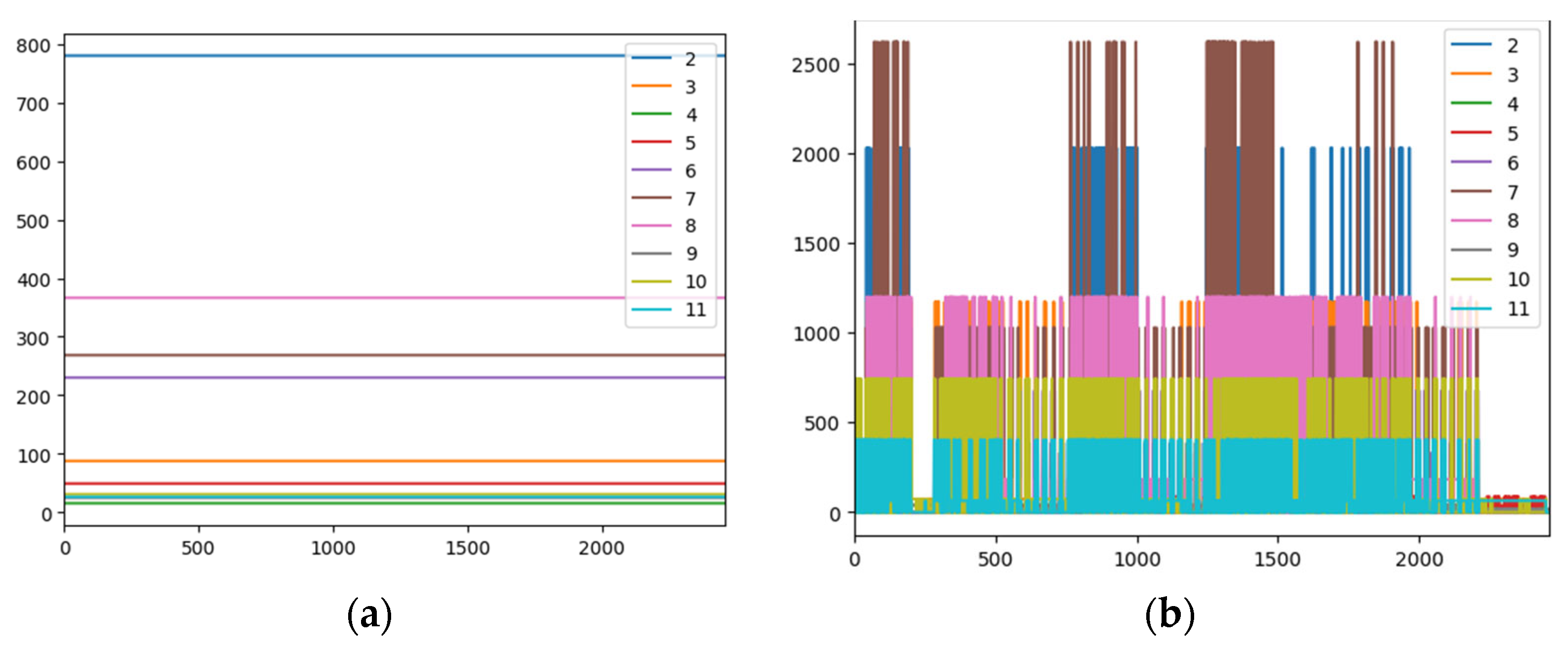Screen dimensions: 1568x649
Task: Click the pink swatch for series 8 in the right legend
Action: coord(1471,220)
